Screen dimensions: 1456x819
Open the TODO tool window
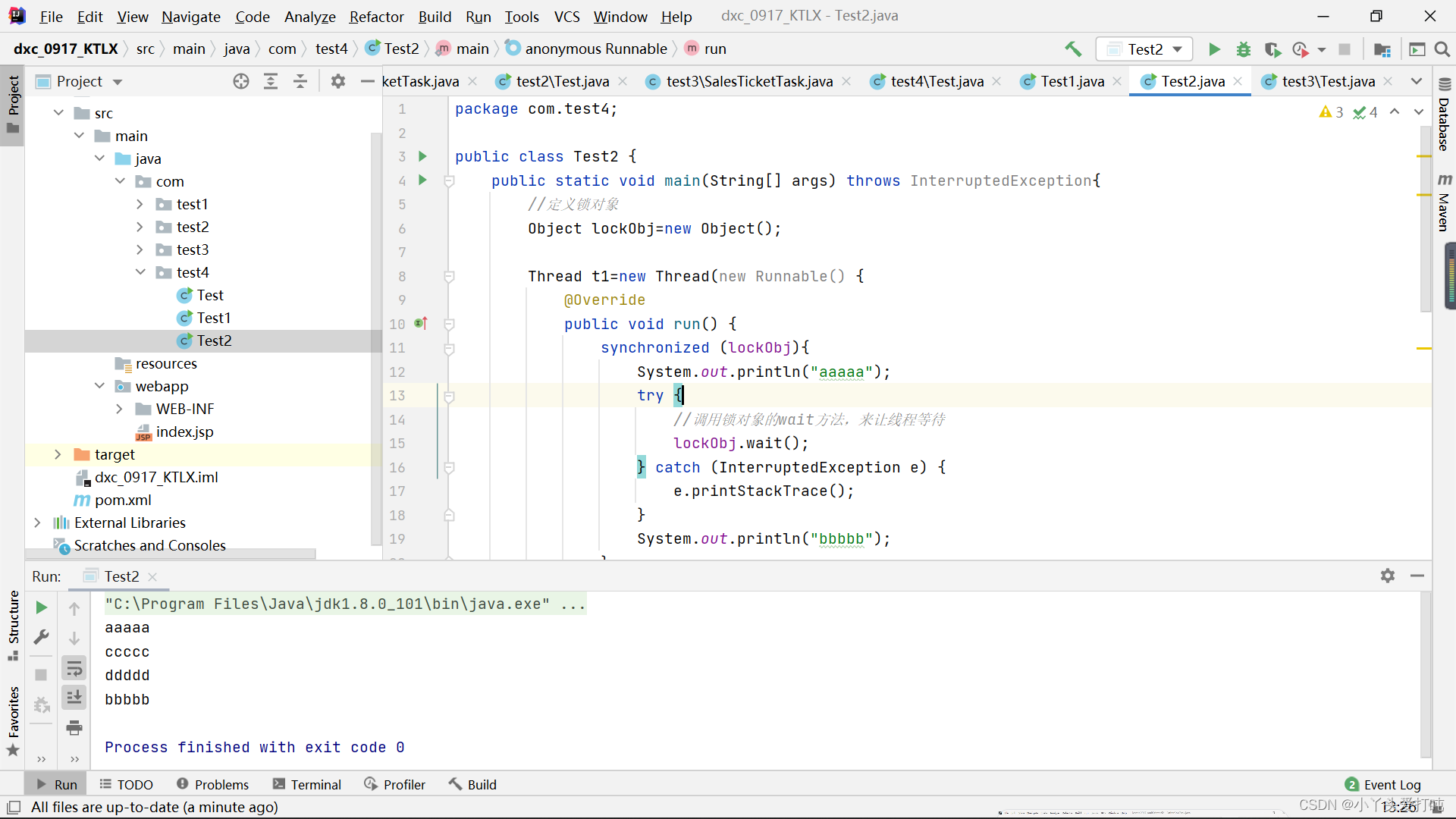point(127,785)
